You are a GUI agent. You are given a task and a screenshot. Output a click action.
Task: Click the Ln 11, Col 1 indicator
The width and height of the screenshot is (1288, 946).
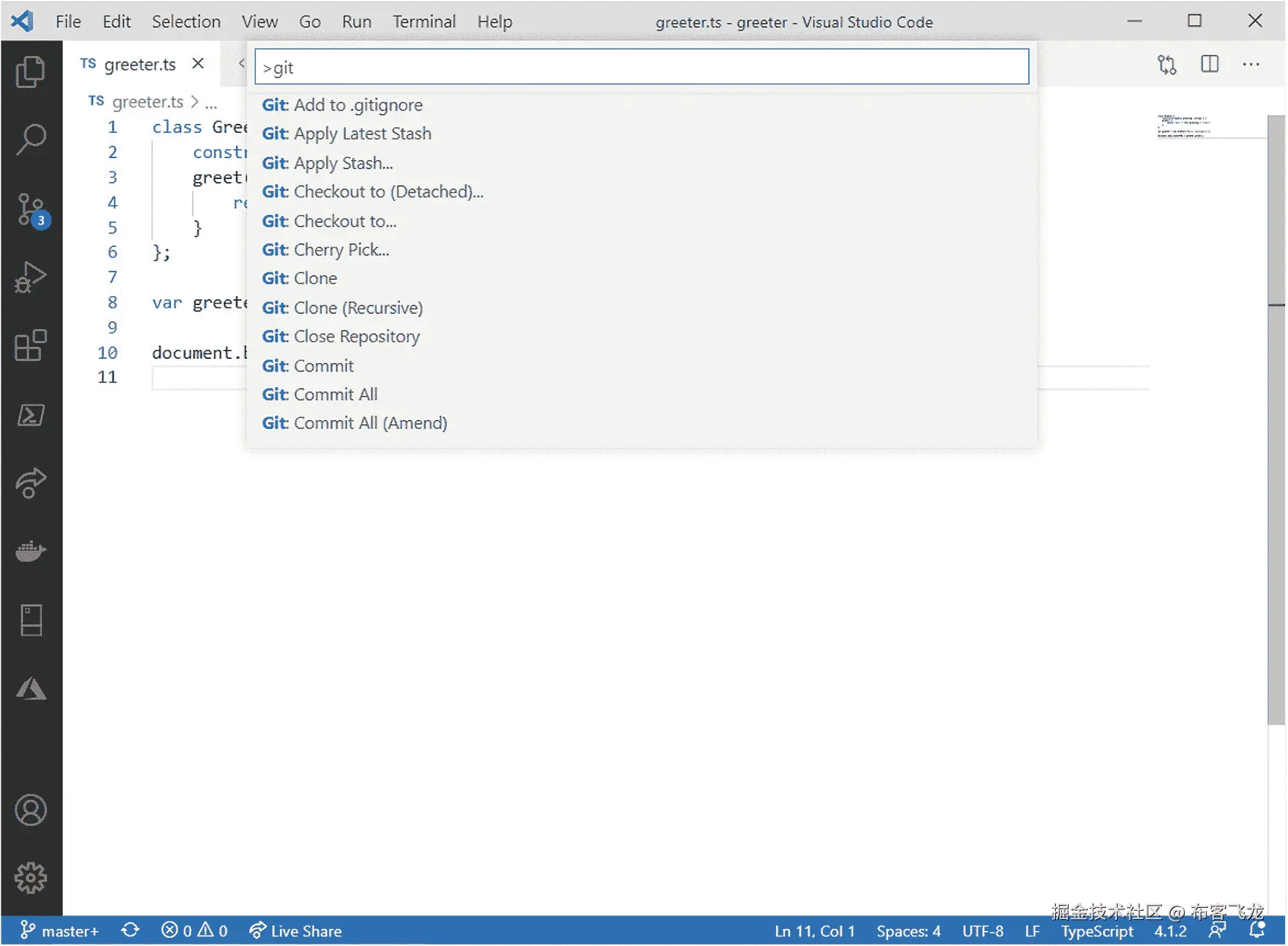coord(814,930)
